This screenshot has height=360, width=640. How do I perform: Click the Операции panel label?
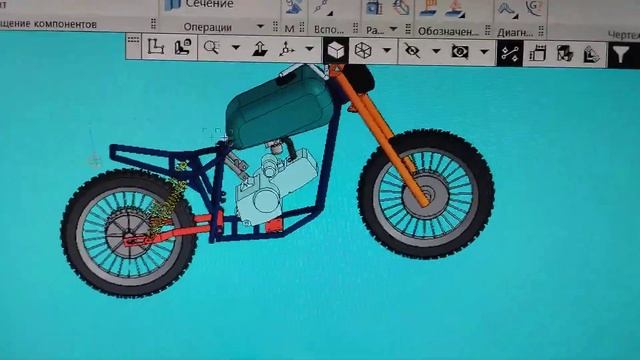point(207,27)
